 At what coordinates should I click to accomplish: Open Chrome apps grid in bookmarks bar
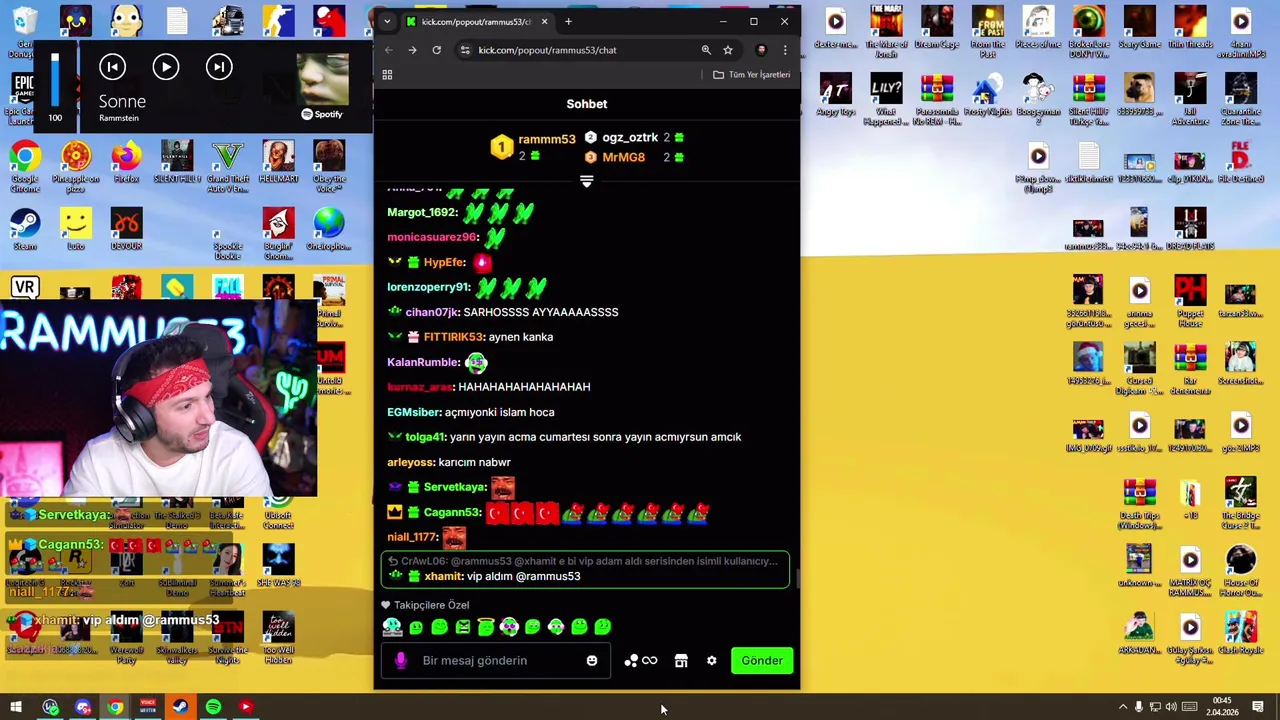pyautogui.click(x=387, y=75)
